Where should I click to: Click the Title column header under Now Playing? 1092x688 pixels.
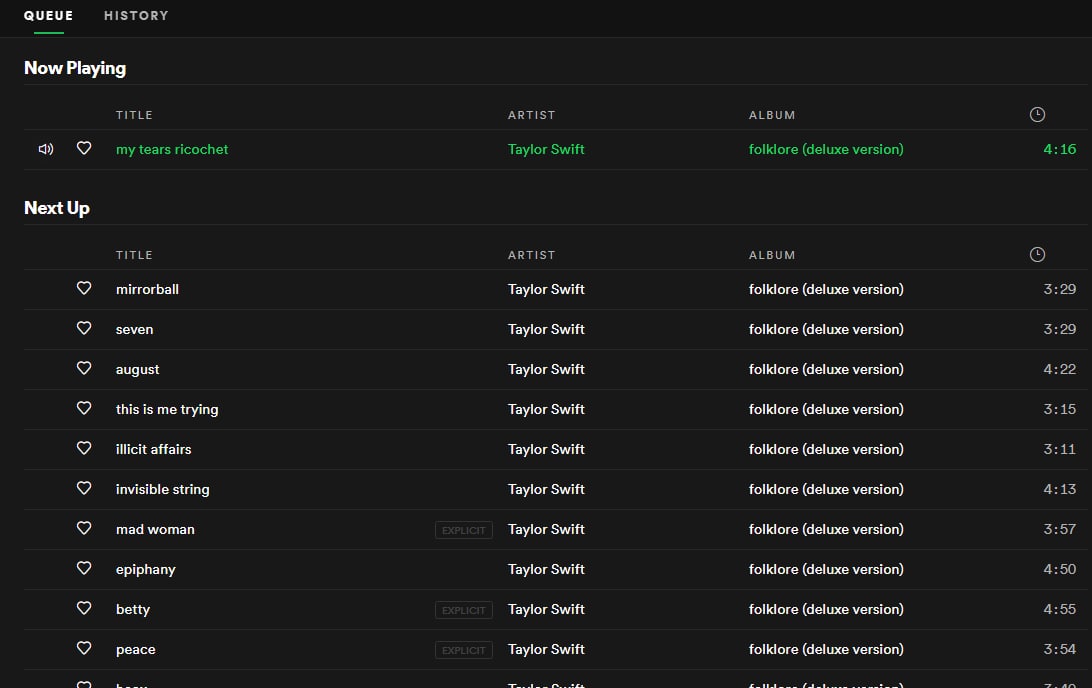pyautogui.click(x=134, y=115)
